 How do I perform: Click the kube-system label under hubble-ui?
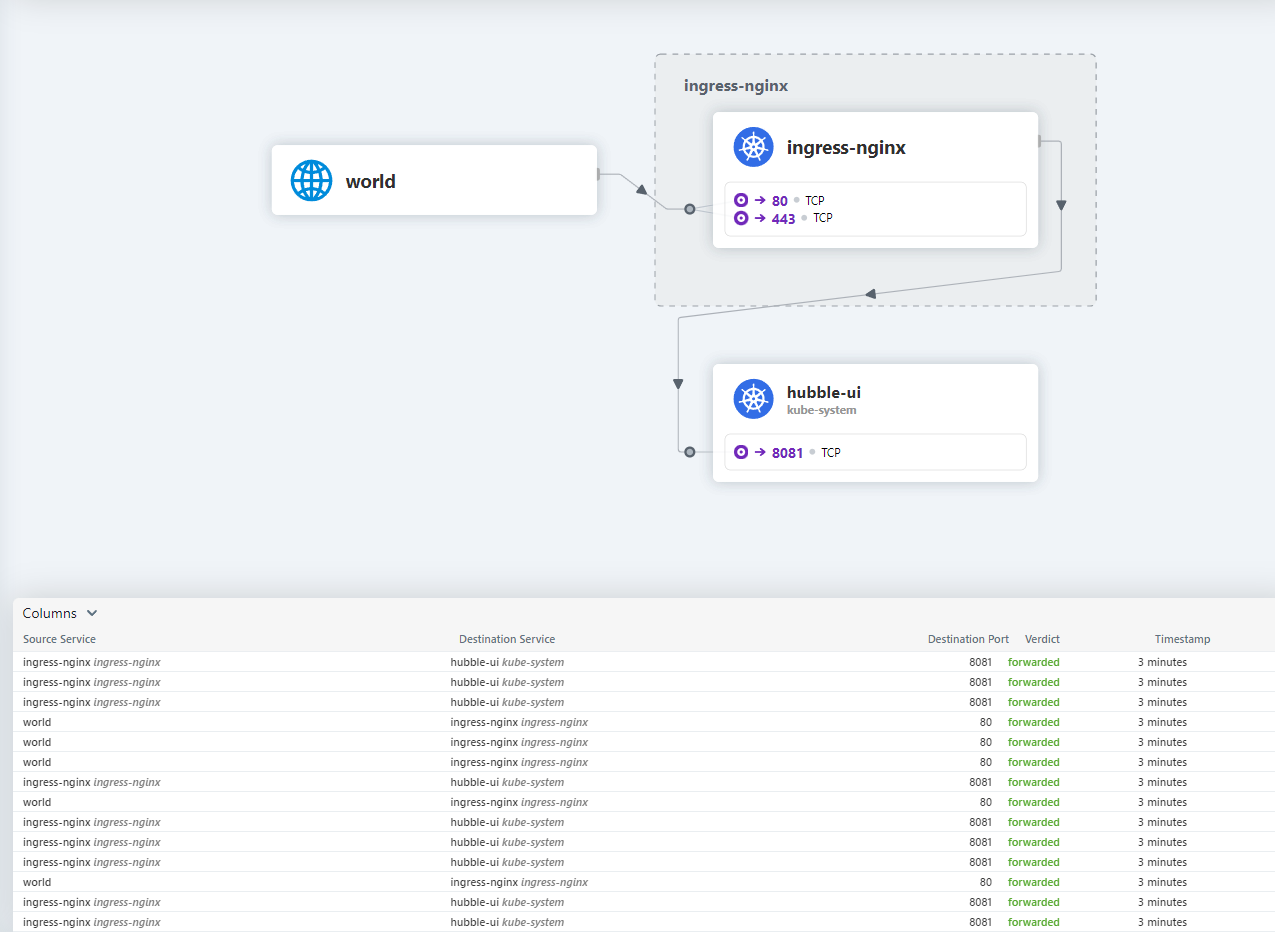[x=822, y=410]
